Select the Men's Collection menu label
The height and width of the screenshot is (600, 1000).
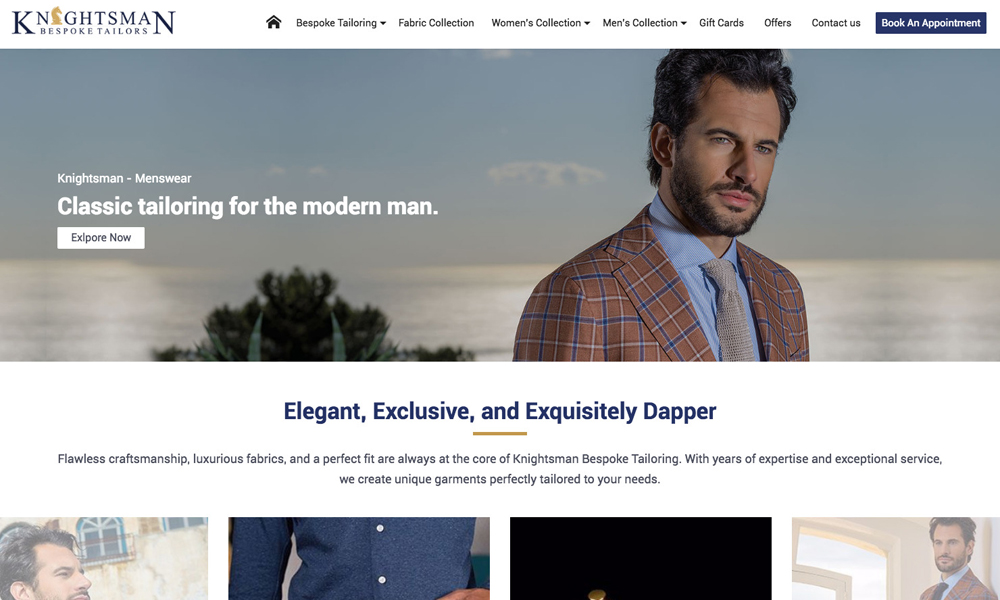[x=640, y=23]
